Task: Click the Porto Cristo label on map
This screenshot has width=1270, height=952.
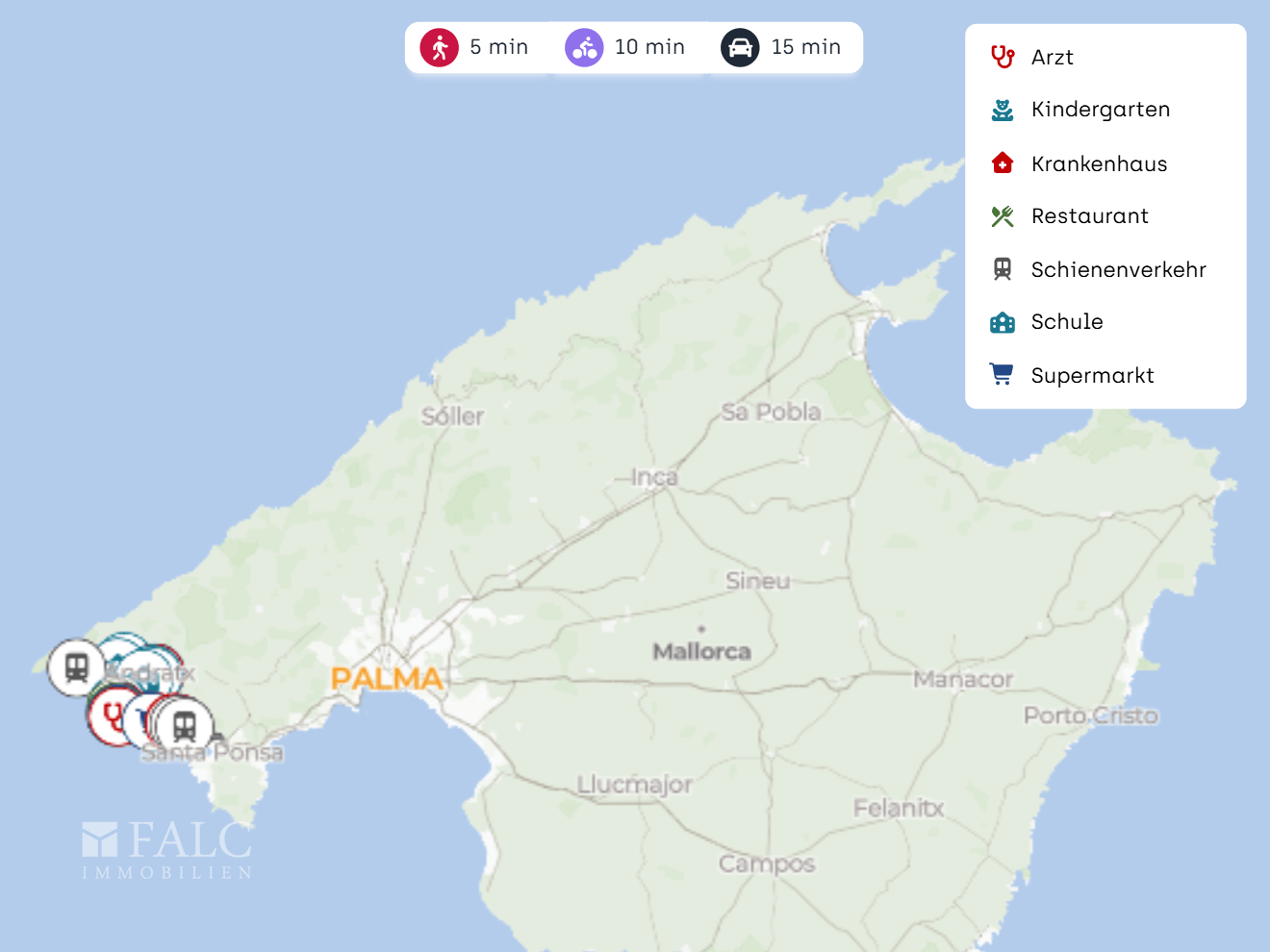Action: (1090, 715)
